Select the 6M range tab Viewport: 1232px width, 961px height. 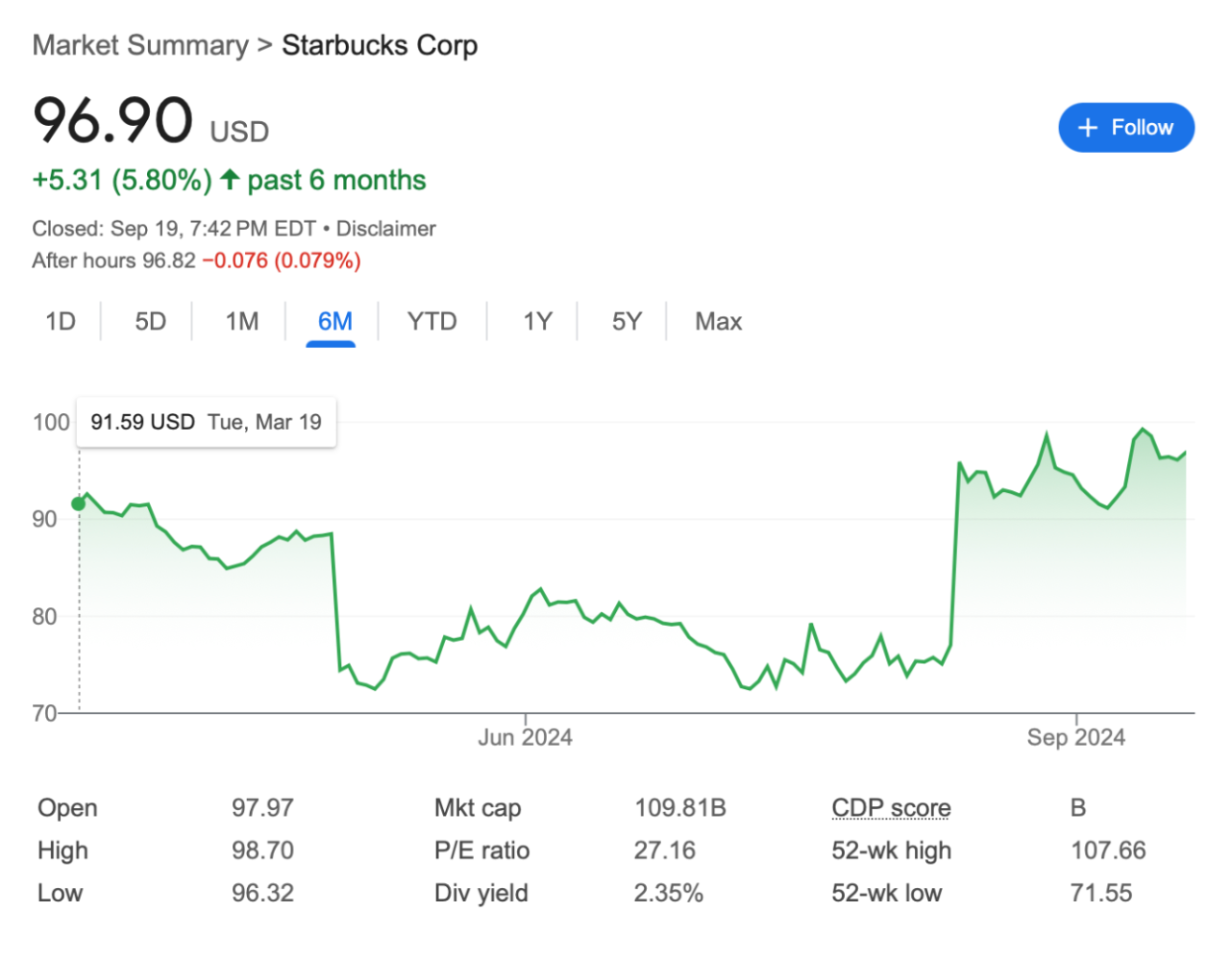pos(334,321)
